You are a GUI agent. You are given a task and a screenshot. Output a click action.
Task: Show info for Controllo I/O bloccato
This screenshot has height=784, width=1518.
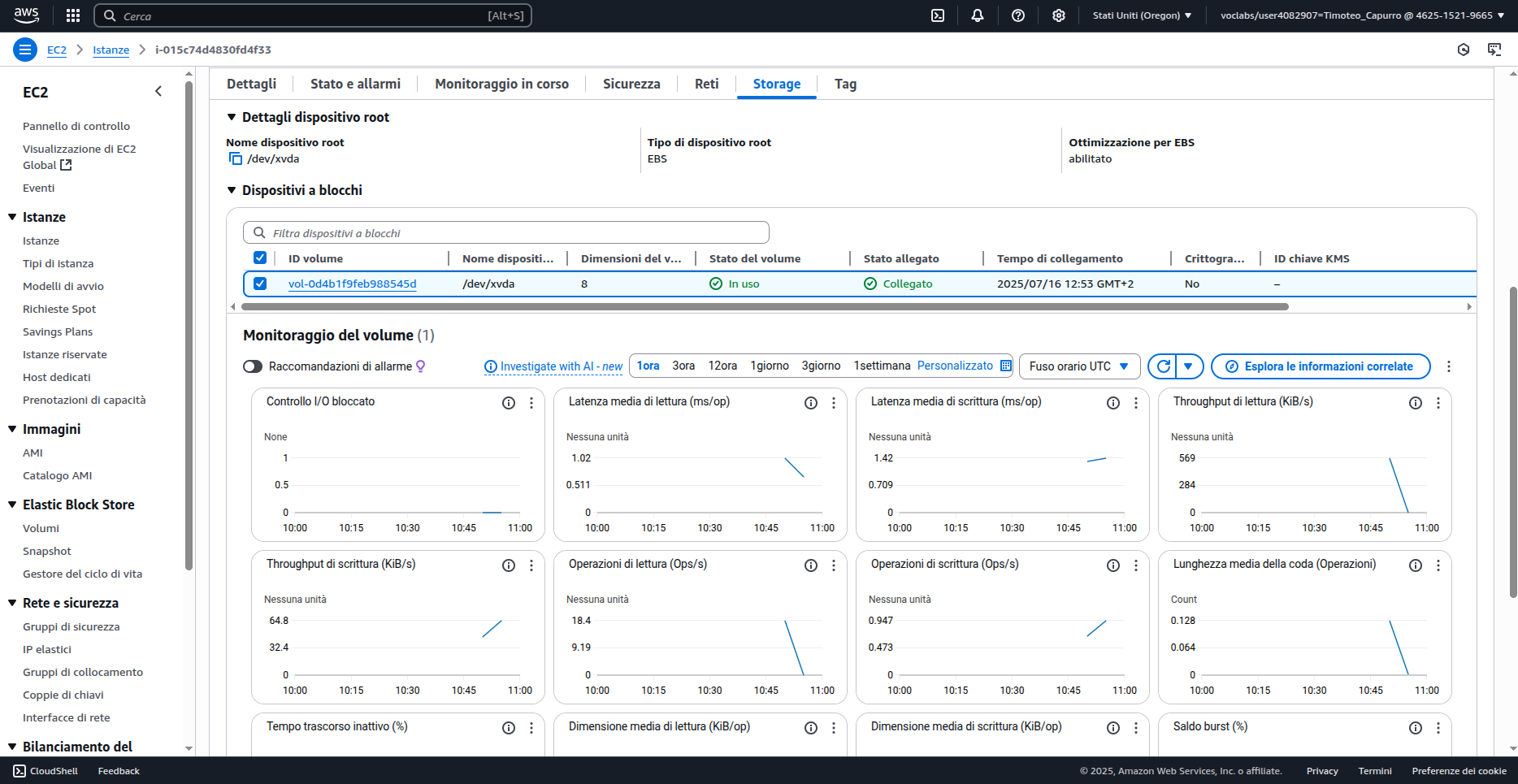(509, 403)
